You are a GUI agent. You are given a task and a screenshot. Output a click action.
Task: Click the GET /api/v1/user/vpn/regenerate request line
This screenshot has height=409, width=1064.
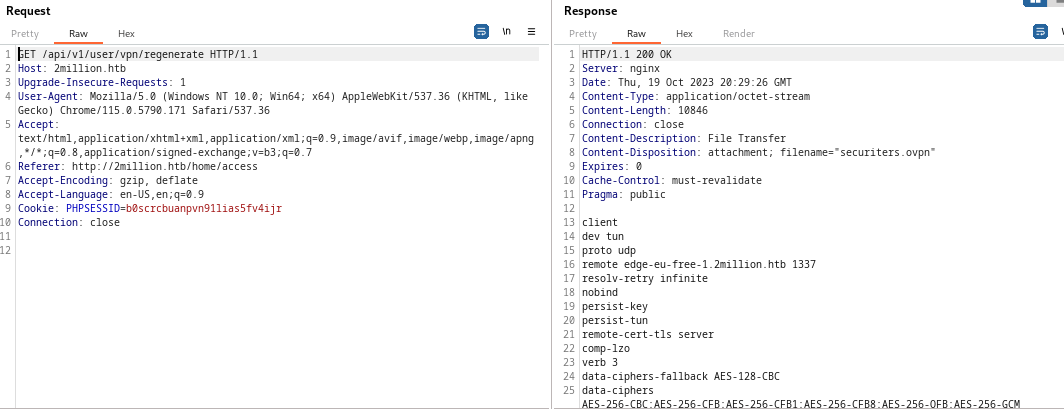138,54
